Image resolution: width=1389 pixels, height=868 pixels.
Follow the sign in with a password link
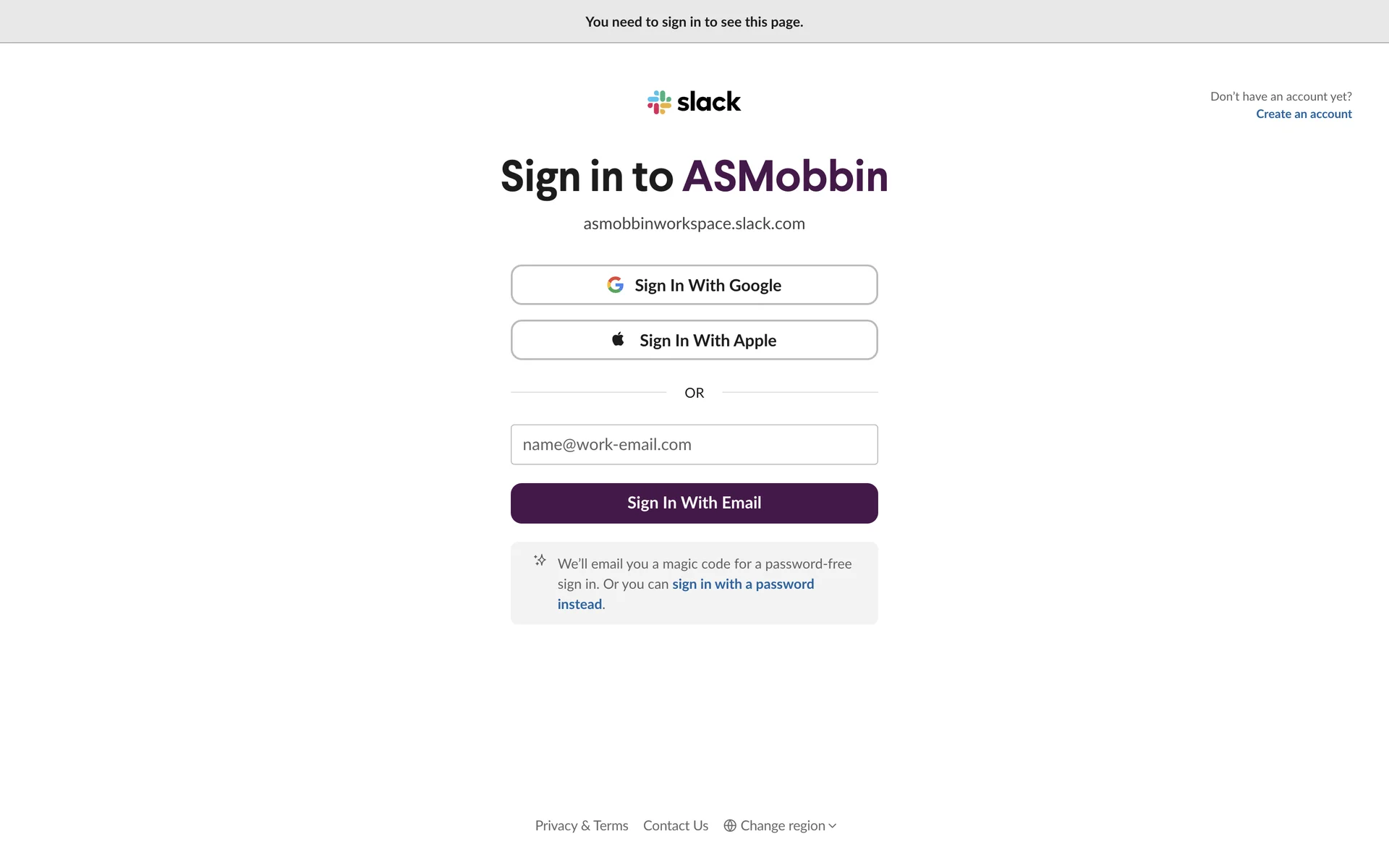point(742,584)
